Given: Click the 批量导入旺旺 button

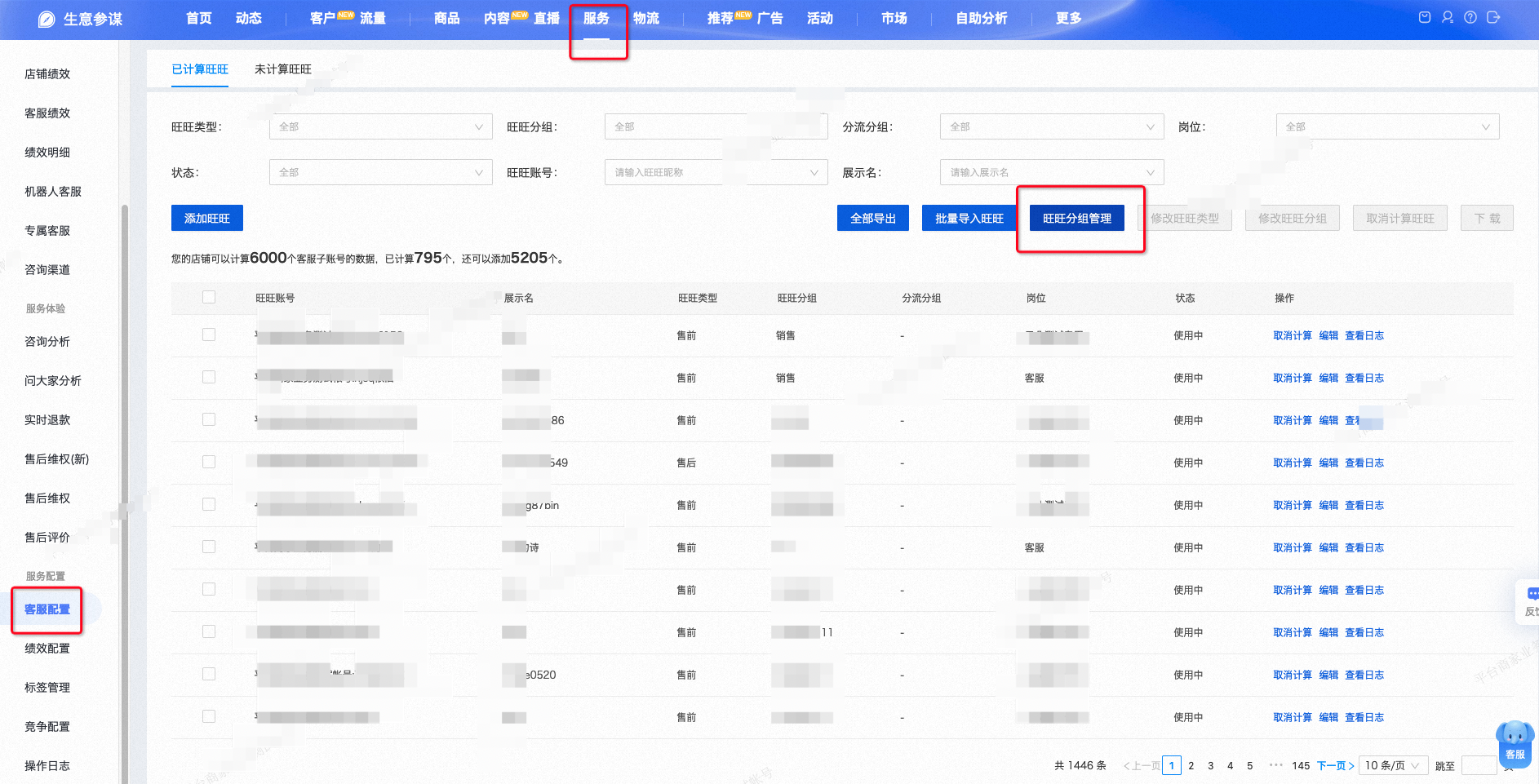Looking at the screenshot, I should point(969,218).
